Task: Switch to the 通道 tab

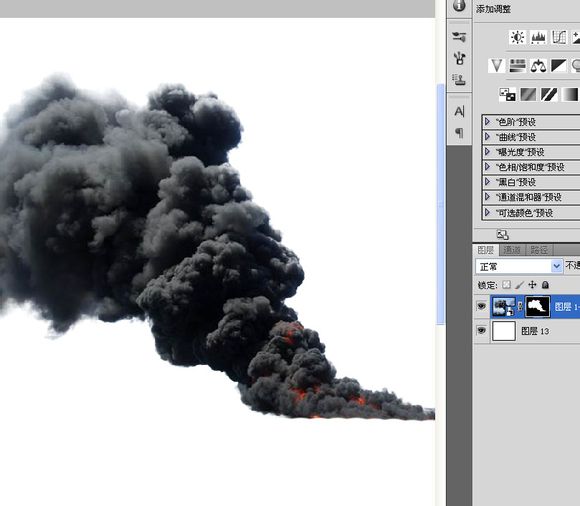Action: [x=512, y=250]
